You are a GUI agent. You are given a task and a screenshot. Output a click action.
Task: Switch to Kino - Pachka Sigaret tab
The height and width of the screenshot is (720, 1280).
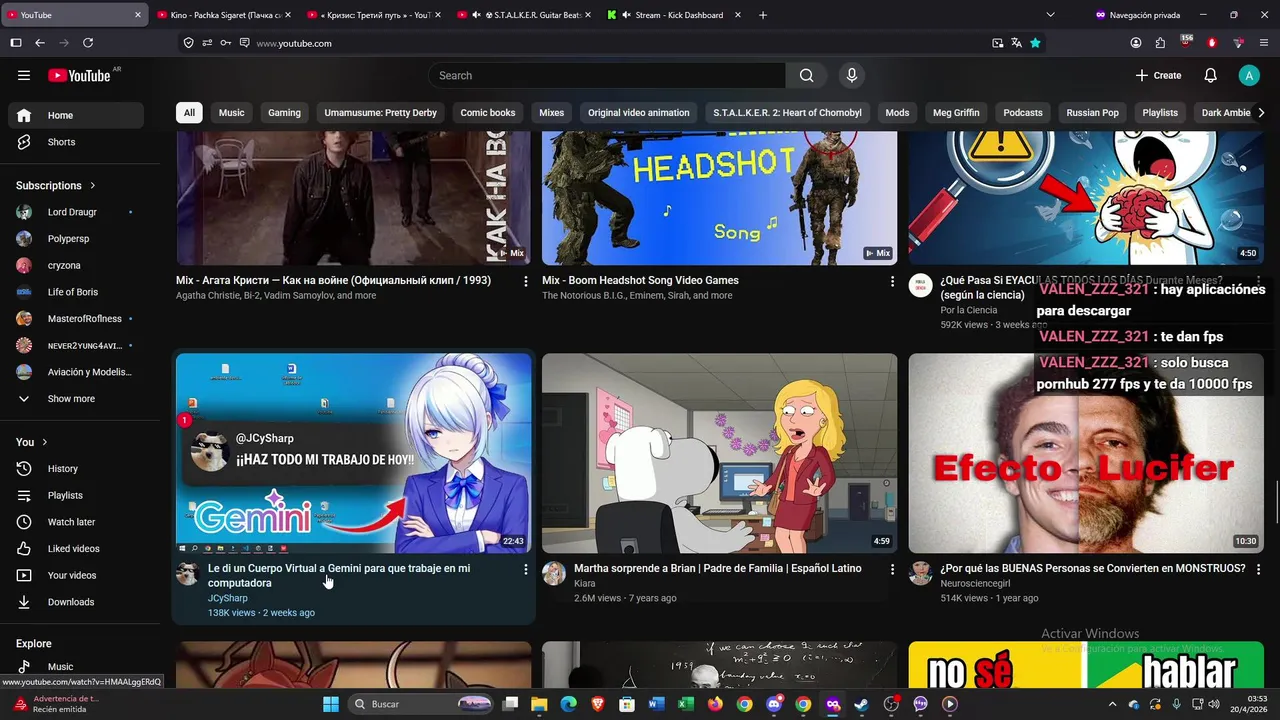(225, 15)
